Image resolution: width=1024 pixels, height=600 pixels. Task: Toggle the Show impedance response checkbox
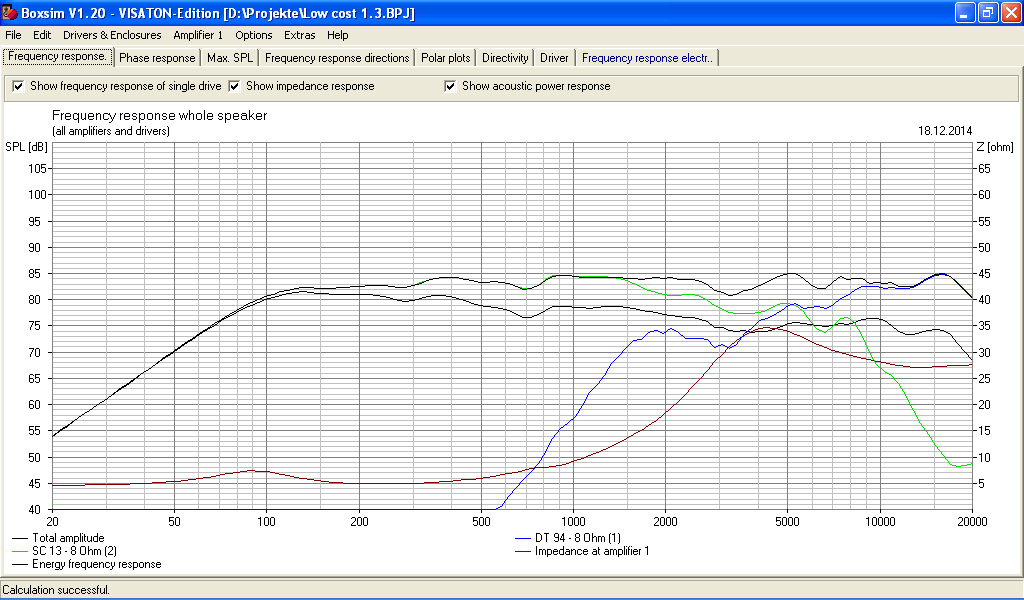[x=234, y=86]
